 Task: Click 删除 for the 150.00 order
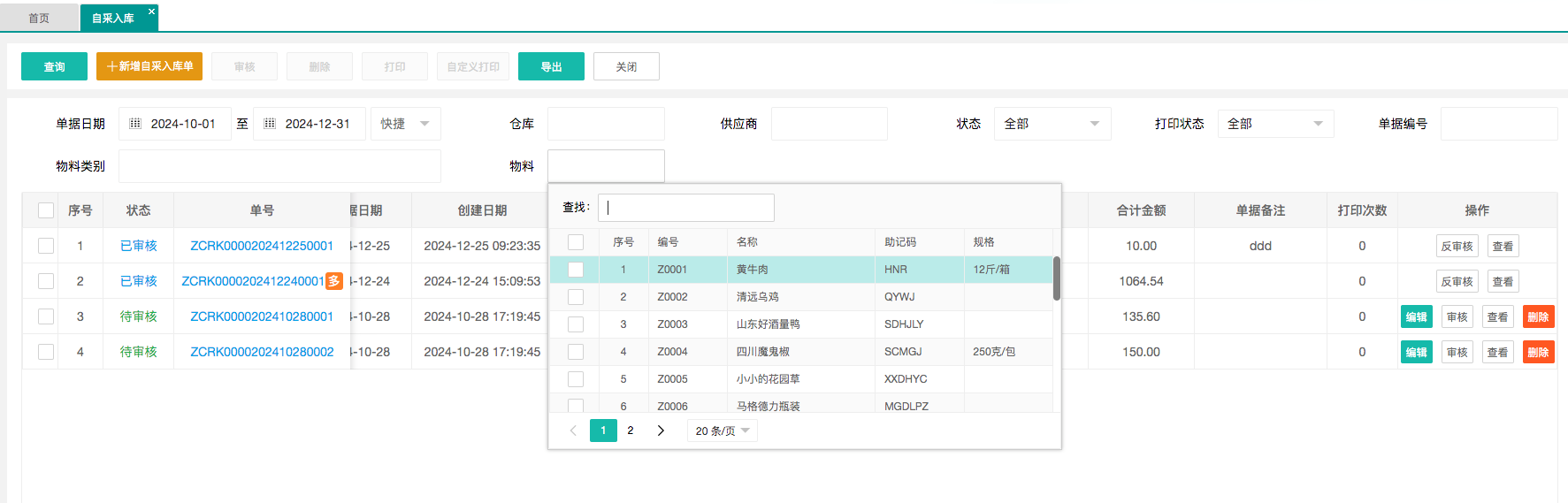pos(1539,353)
